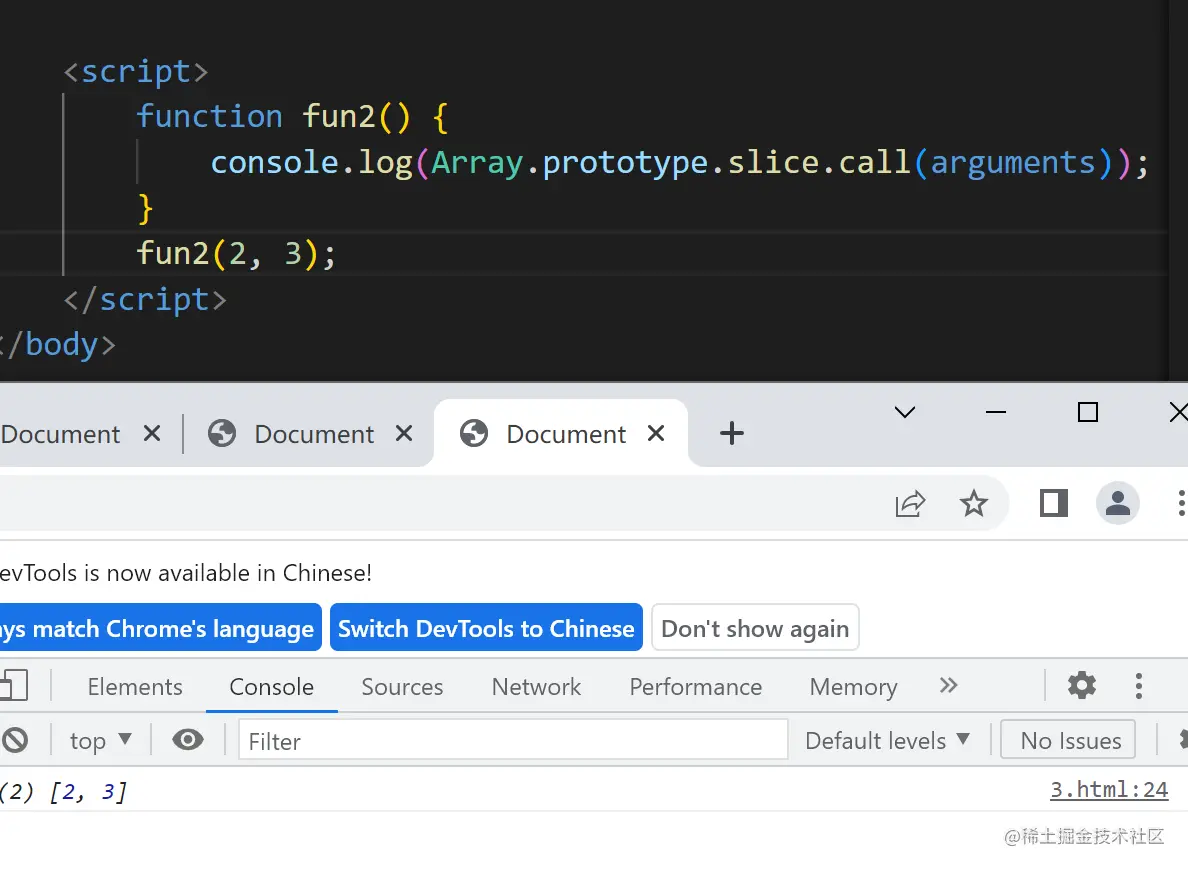The height and width of the screenshot is (870, 1188).
Task: Open DevTools settings gear
Action: coord(1081,686)
